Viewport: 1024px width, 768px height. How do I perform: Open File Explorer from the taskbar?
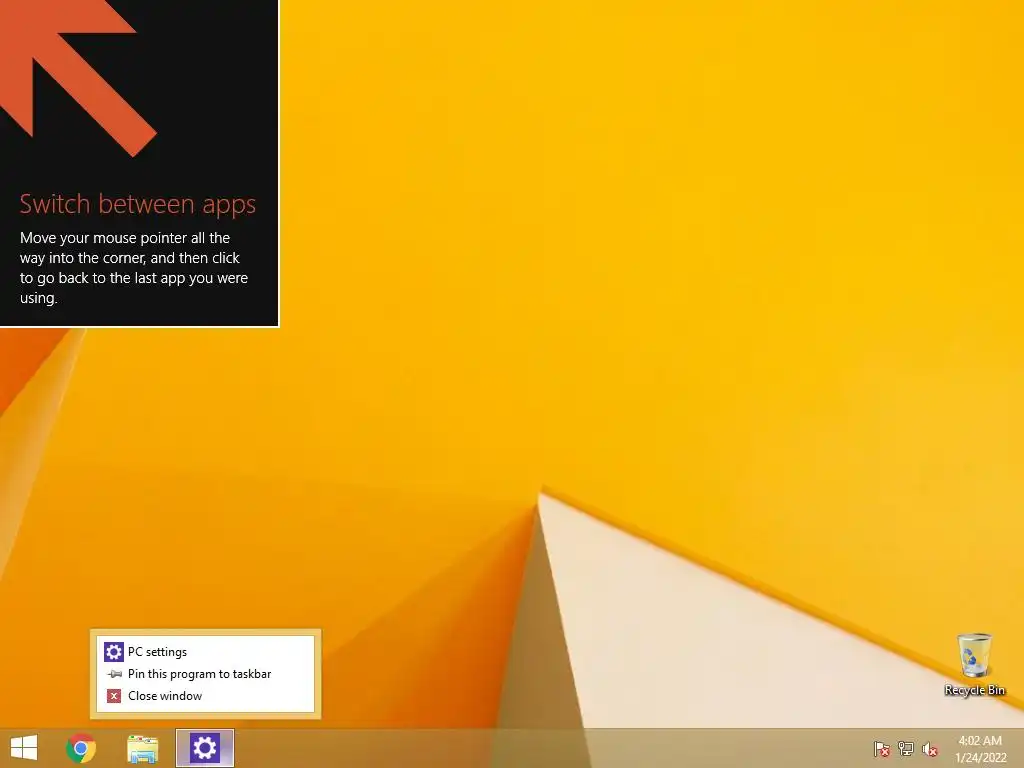coord(142,748)
